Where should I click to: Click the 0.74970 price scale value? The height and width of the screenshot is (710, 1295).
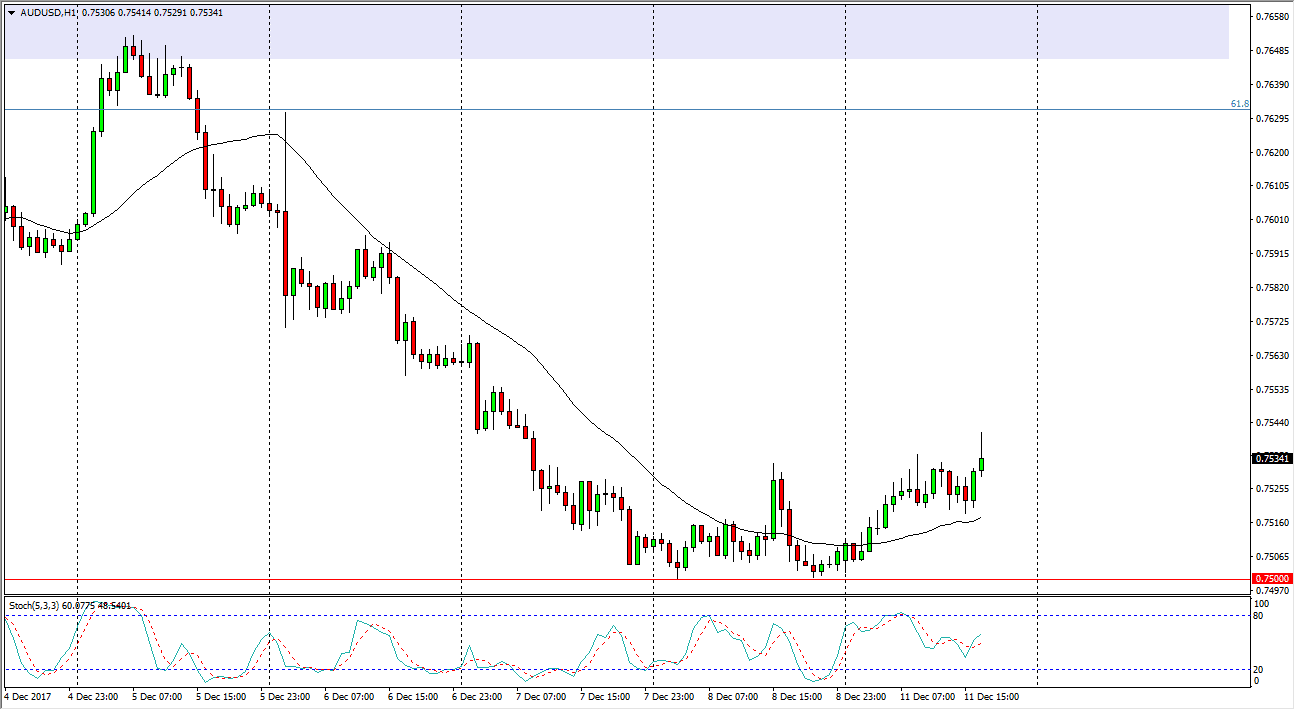tap(1272, 591)
